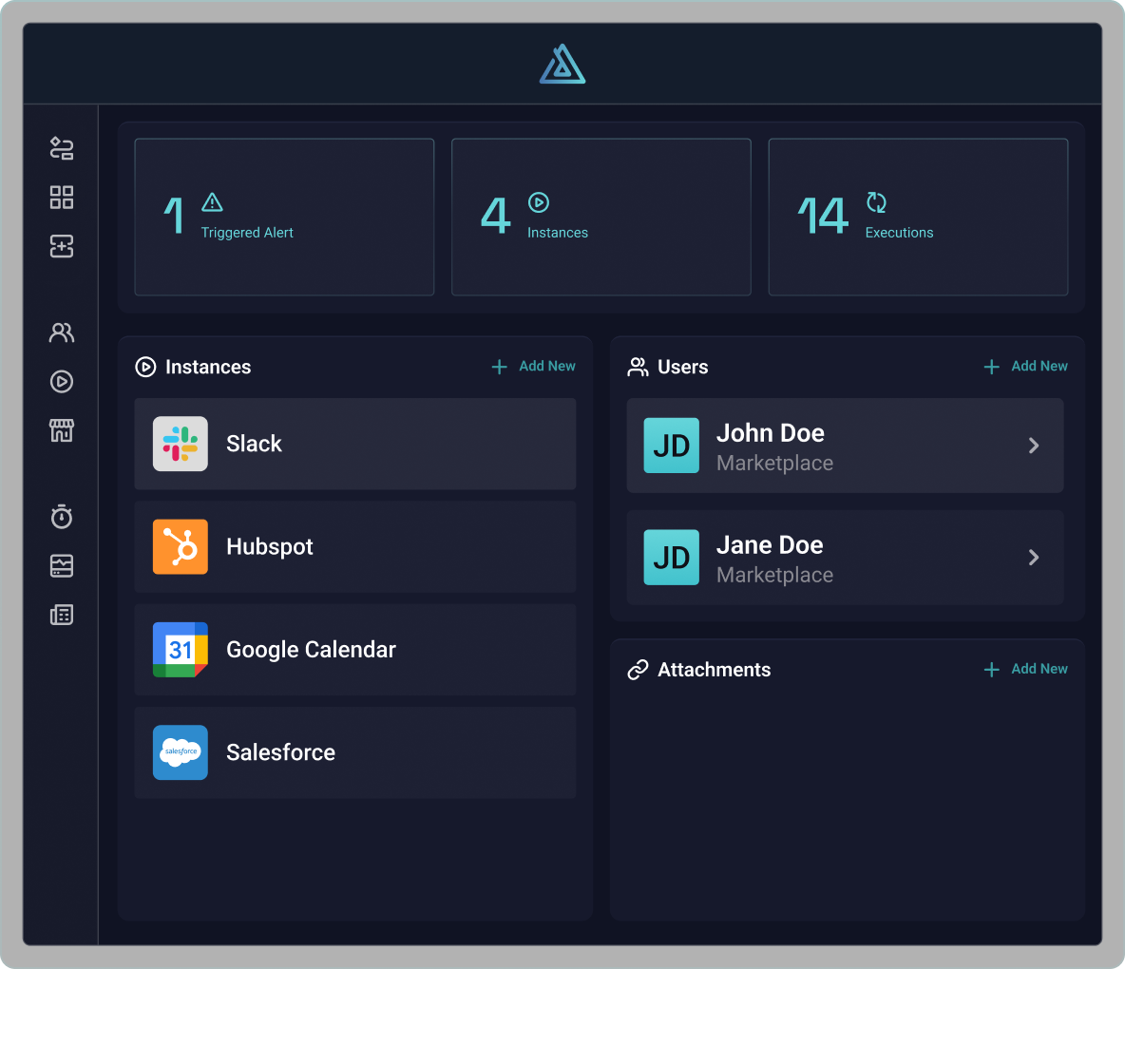
Task: Click the Jane Doe name text
Action: coord(769,545)
